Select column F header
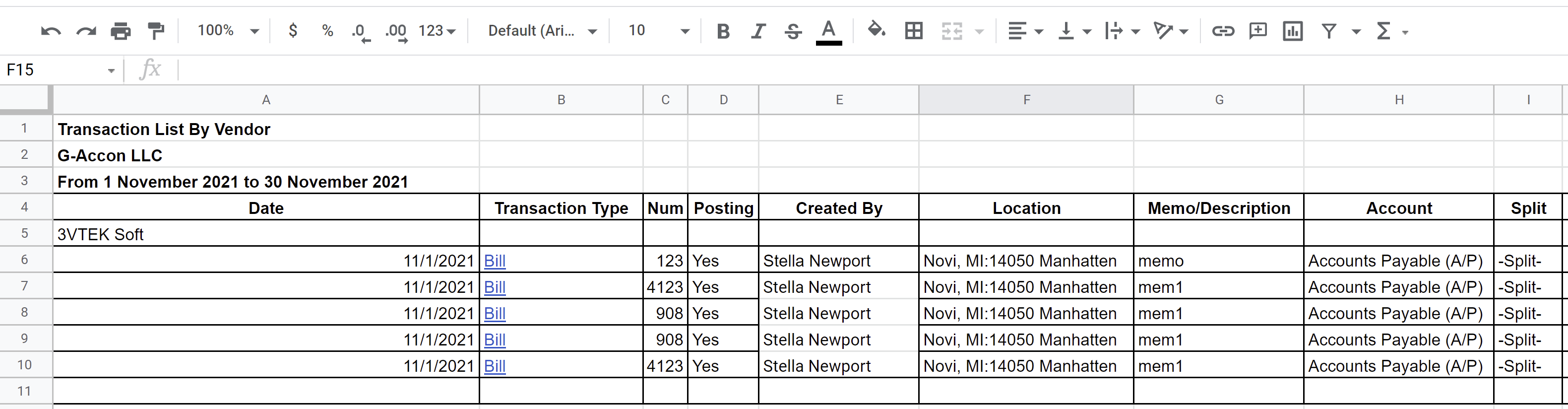Screen dimensions: 1568x409 1026,100
